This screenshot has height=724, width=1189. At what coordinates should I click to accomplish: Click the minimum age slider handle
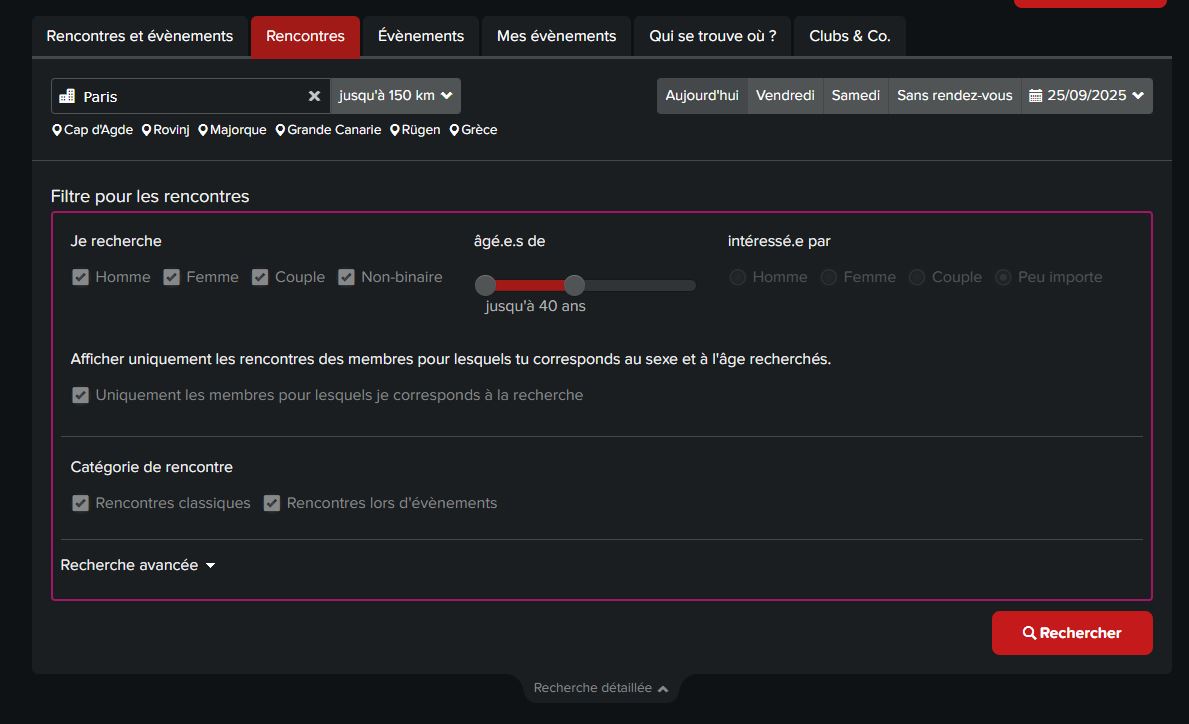pyautogui.click(x=485, y=286)
